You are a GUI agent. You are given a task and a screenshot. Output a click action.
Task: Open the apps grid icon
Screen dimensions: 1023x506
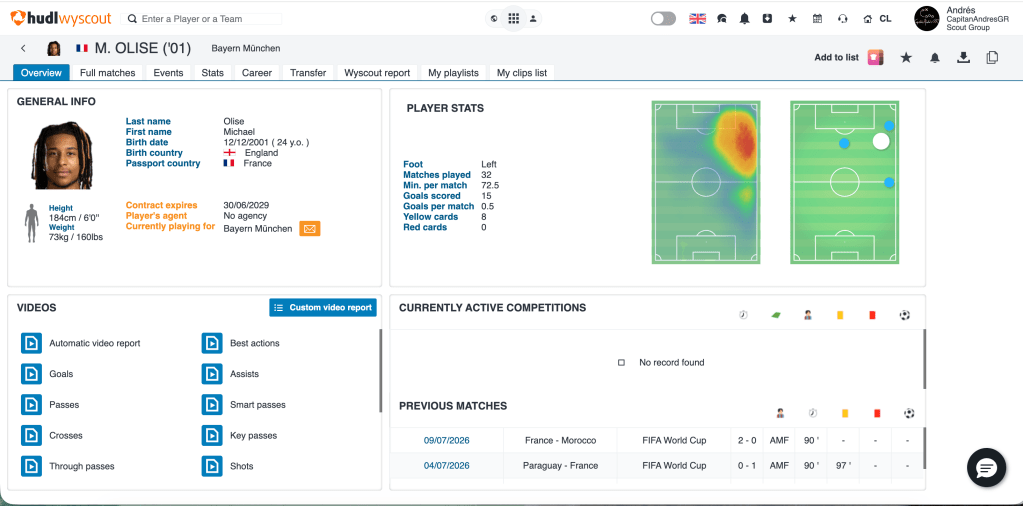513,19
